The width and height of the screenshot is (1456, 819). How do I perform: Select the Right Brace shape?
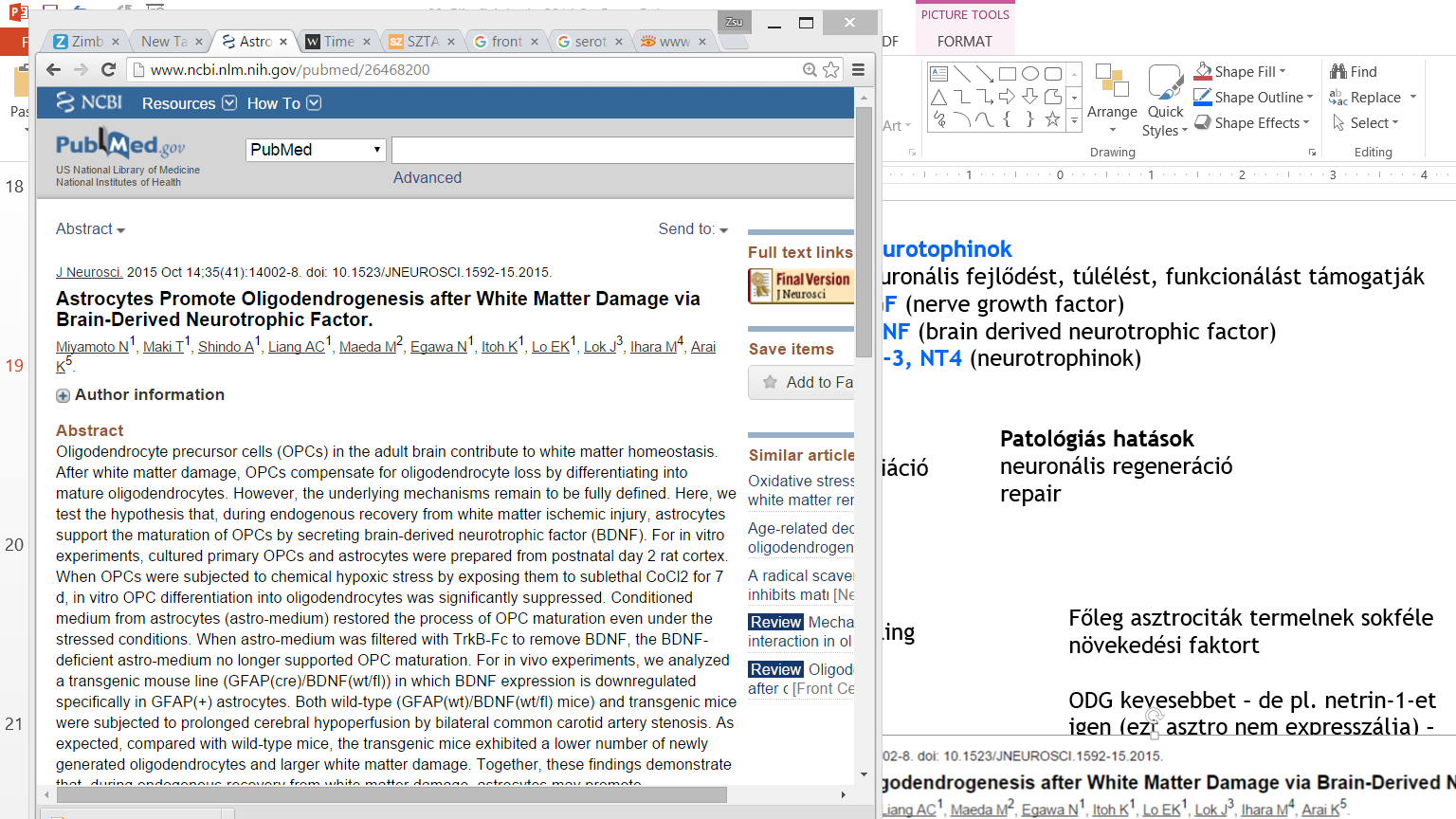[x=1029, y=119]
